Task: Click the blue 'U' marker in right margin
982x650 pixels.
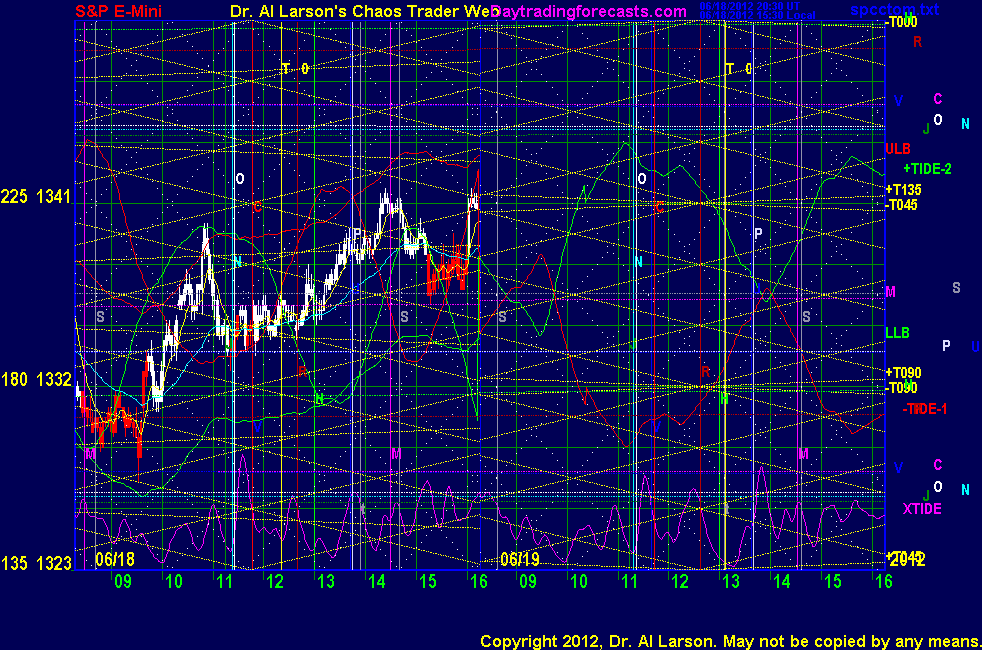Action: 976,346
